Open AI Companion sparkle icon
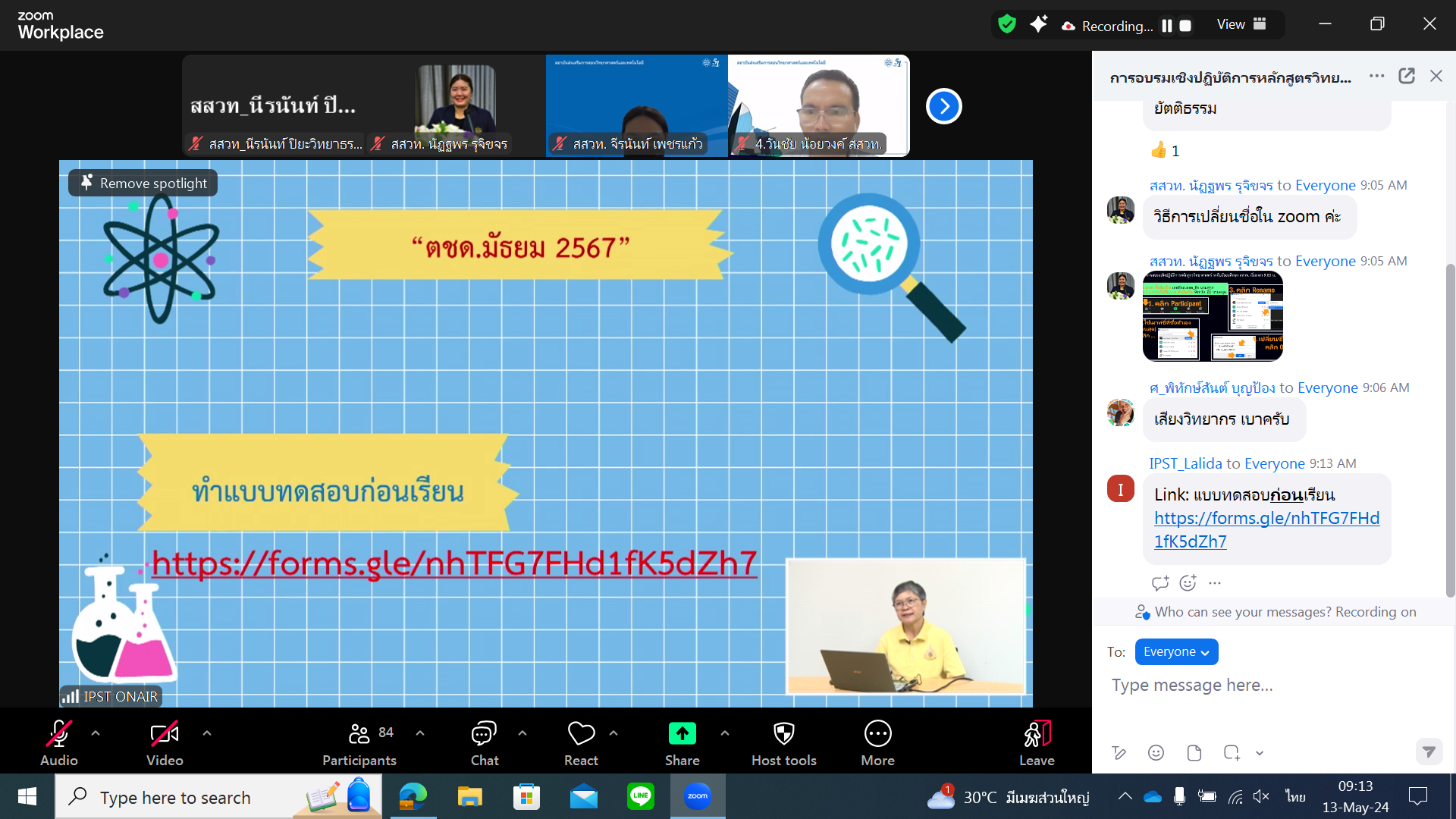This screenshot has width=1456, height=819. click(x=1038, y=24)
